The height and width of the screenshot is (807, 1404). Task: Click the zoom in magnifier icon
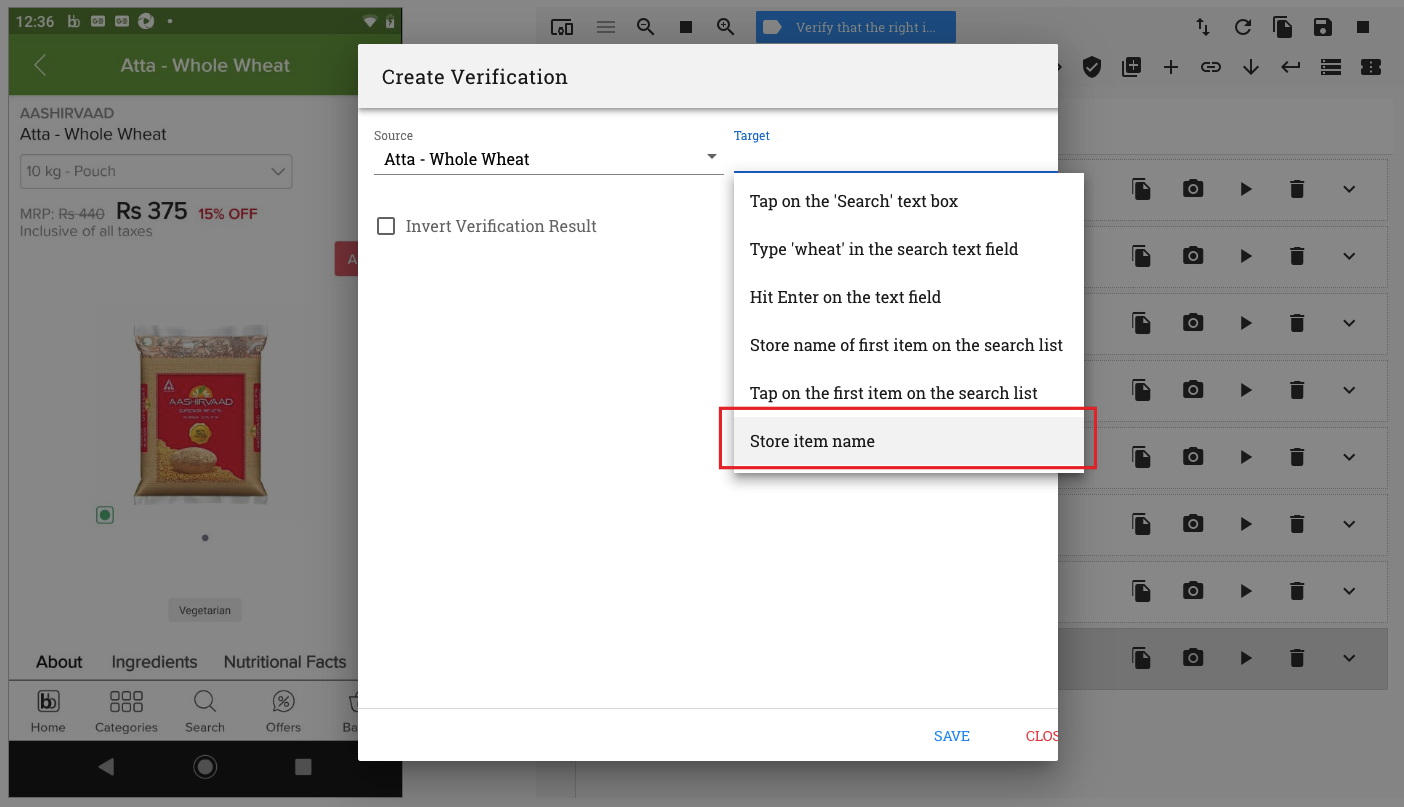pyautogui.click(x=726, y=27)
